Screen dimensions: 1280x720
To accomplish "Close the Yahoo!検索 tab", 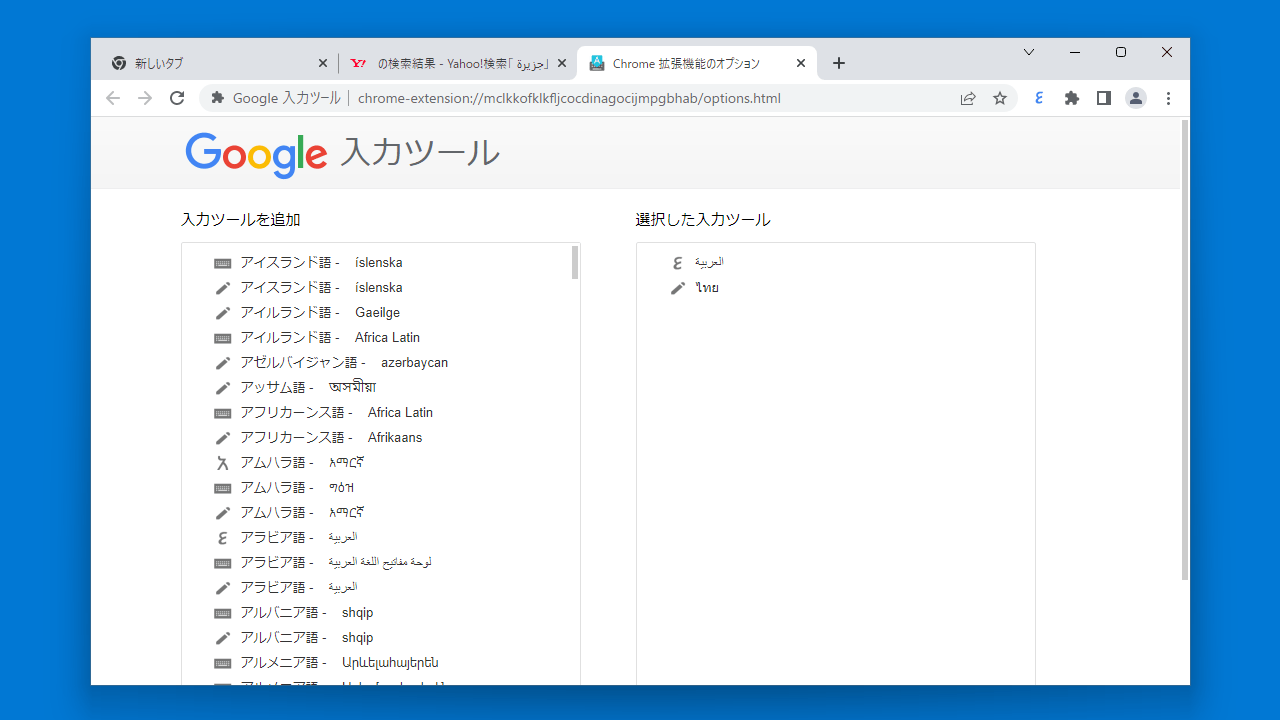I will tap(562, 63).
